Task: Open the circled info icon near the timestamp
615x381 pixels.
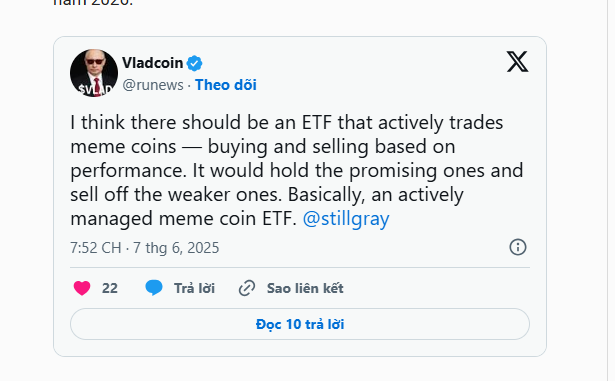Action: pyautogui.click(x=518, y=247)
